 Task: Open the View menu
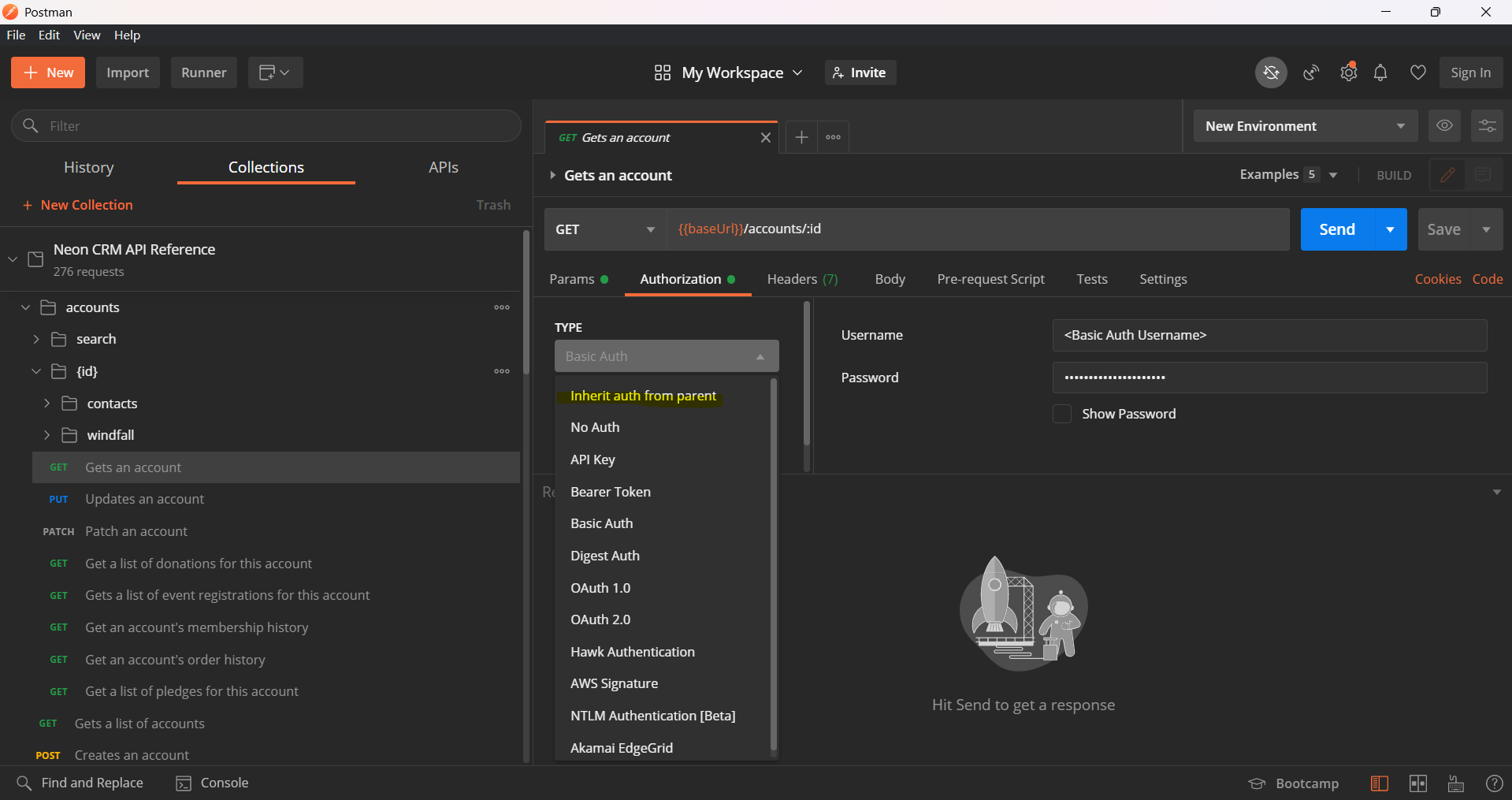[x=87, y=35]
